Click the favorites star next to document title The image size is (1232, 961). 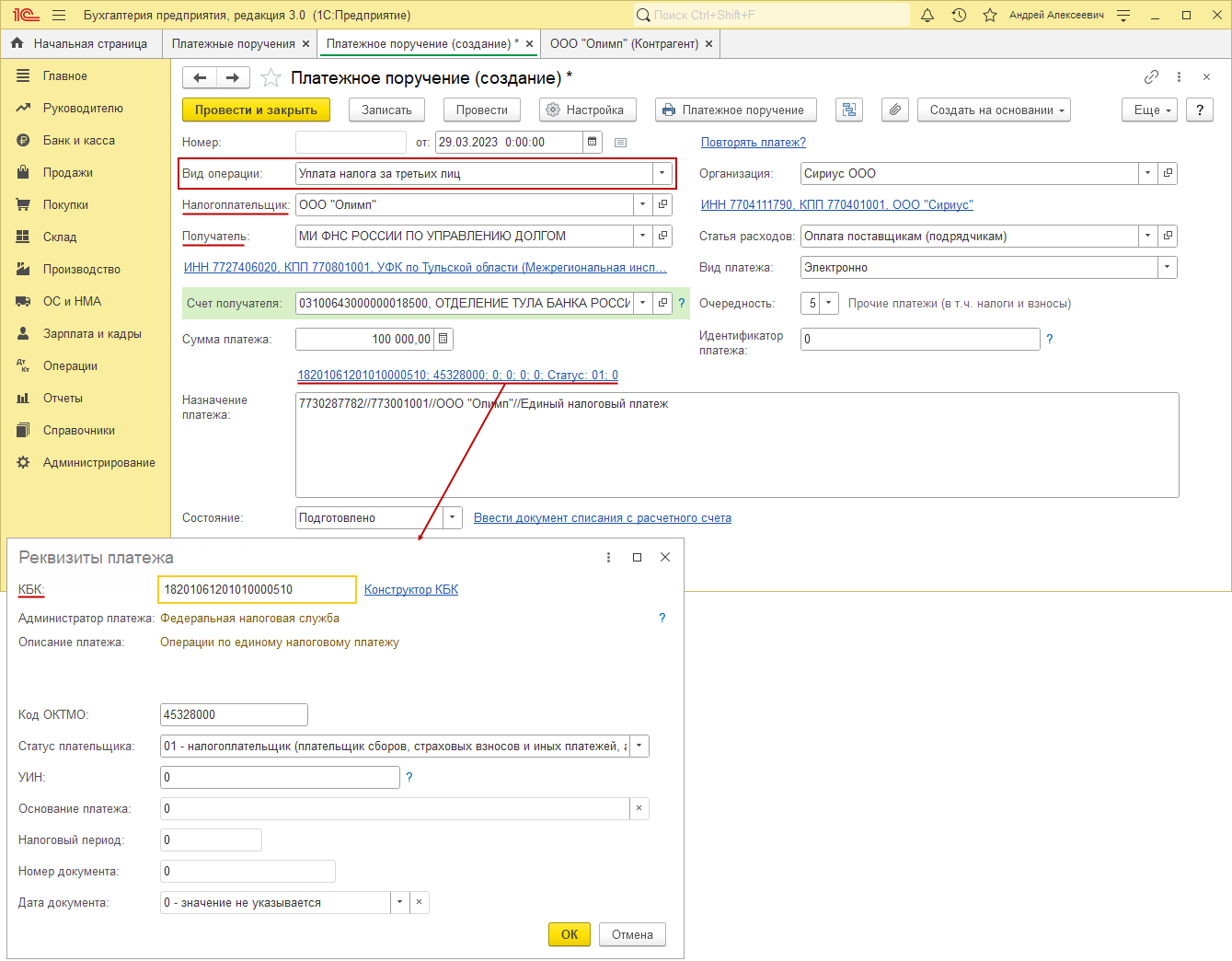pyautogui.click(x=271, y=78)
